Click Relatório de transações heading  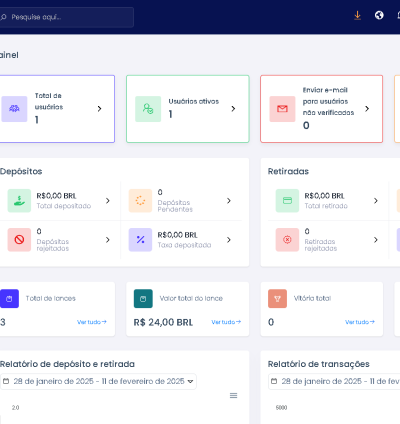[319, 364]
